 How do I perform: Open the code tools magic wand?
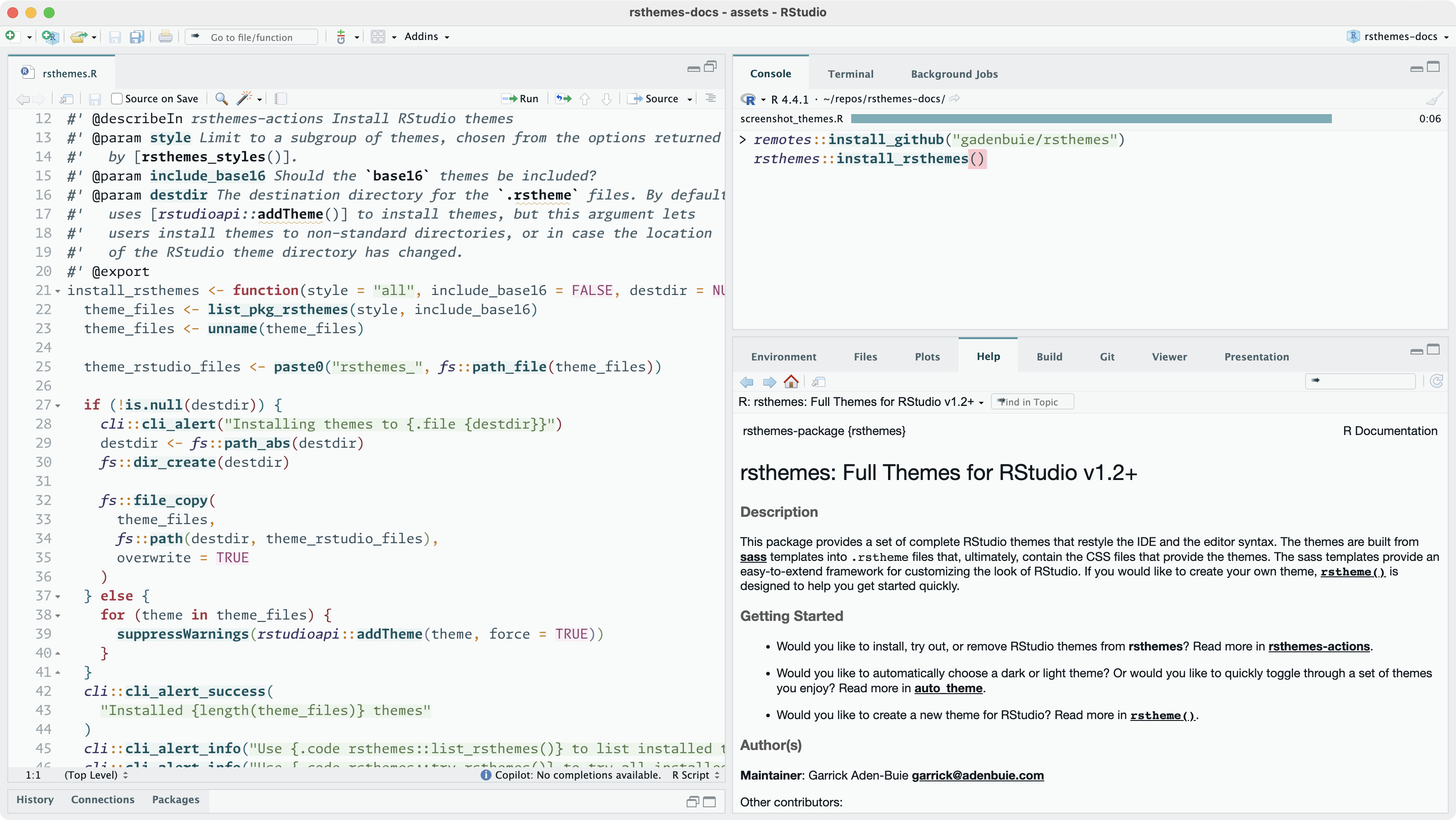pos(244,99)
